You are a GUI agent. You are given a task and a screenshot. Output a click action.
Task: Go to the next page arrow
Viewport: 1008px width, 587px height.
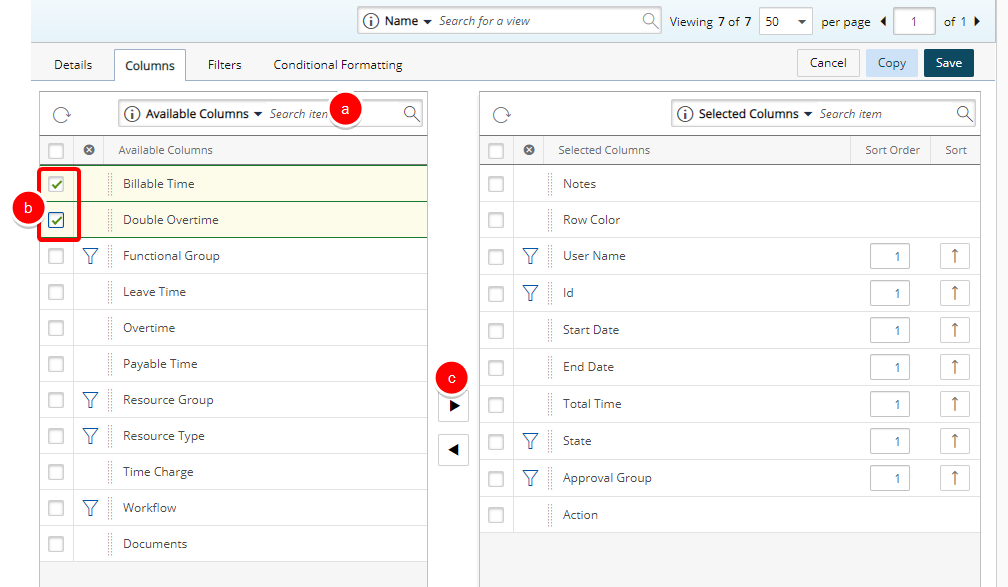(x=977, y=21)
